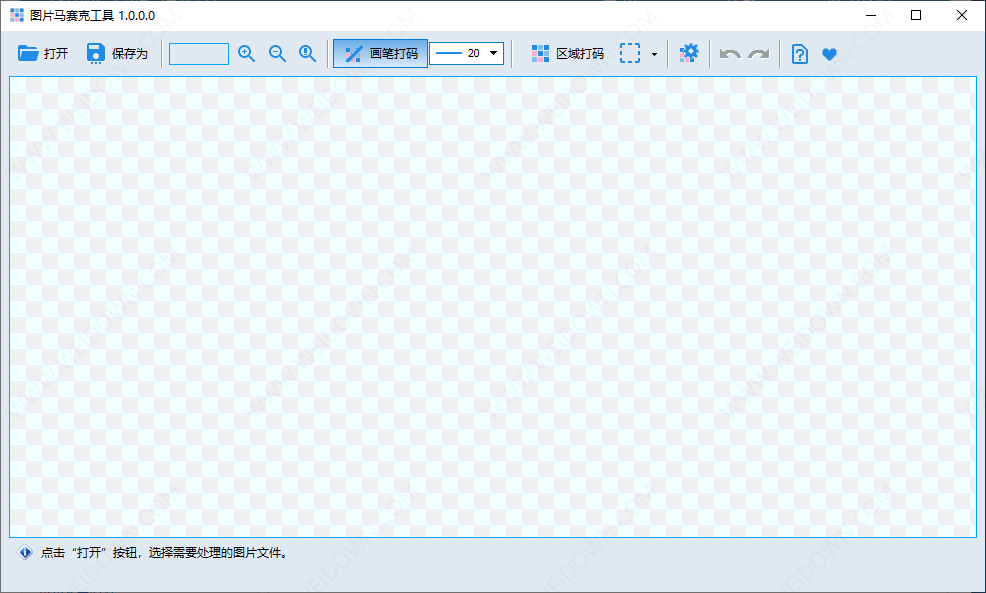Click the status bar info icon
This screenshot has width=986, height=593.
22,552
